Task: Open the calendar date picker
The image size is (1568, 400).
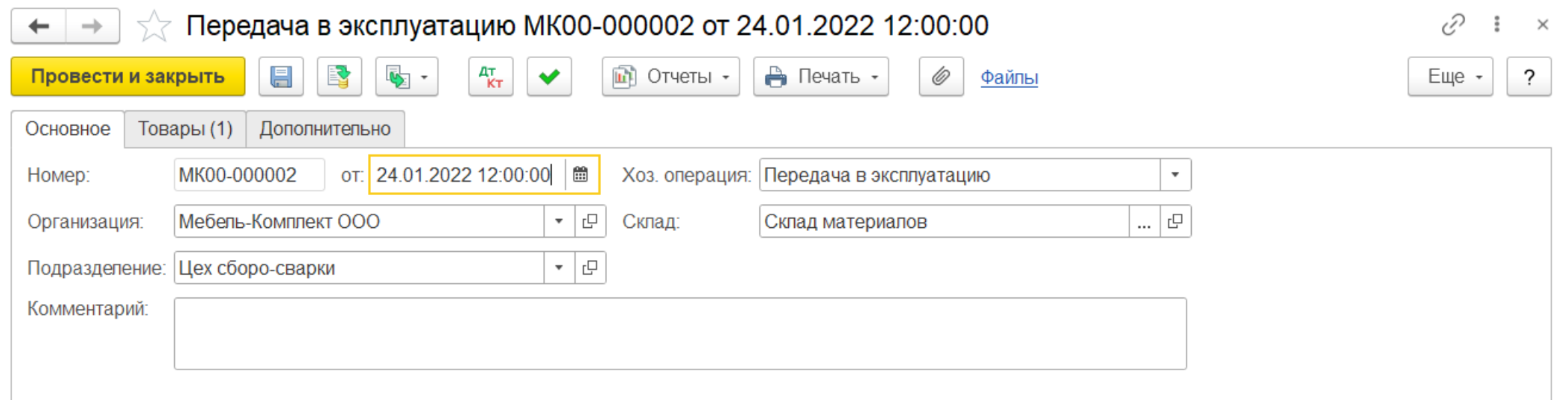Action: [x=580, y=175]
